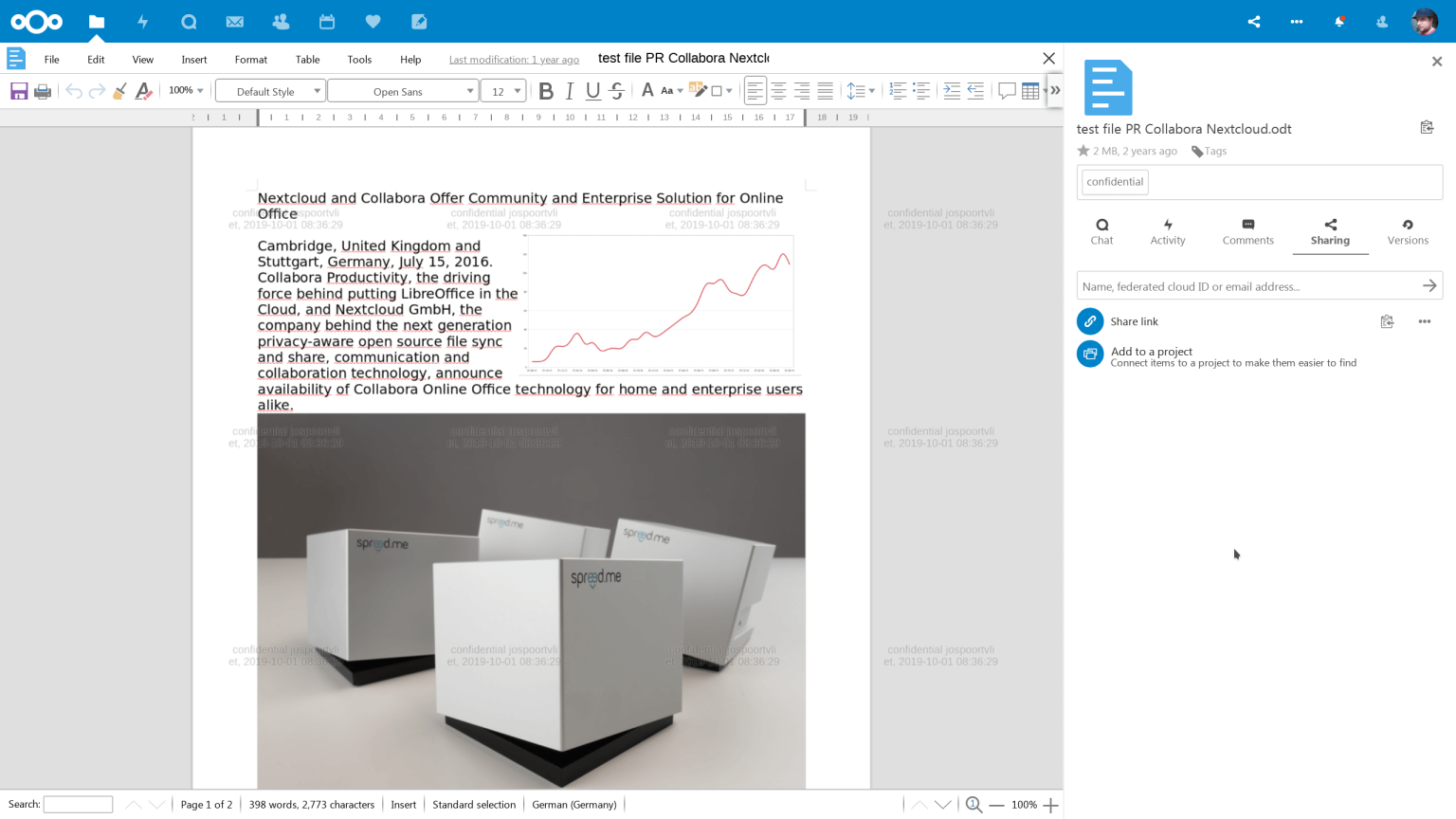The image size is (1456, 819).
Task: Click the notifications bell icon
Action: pyautogui.click(x=1340, y=21)
